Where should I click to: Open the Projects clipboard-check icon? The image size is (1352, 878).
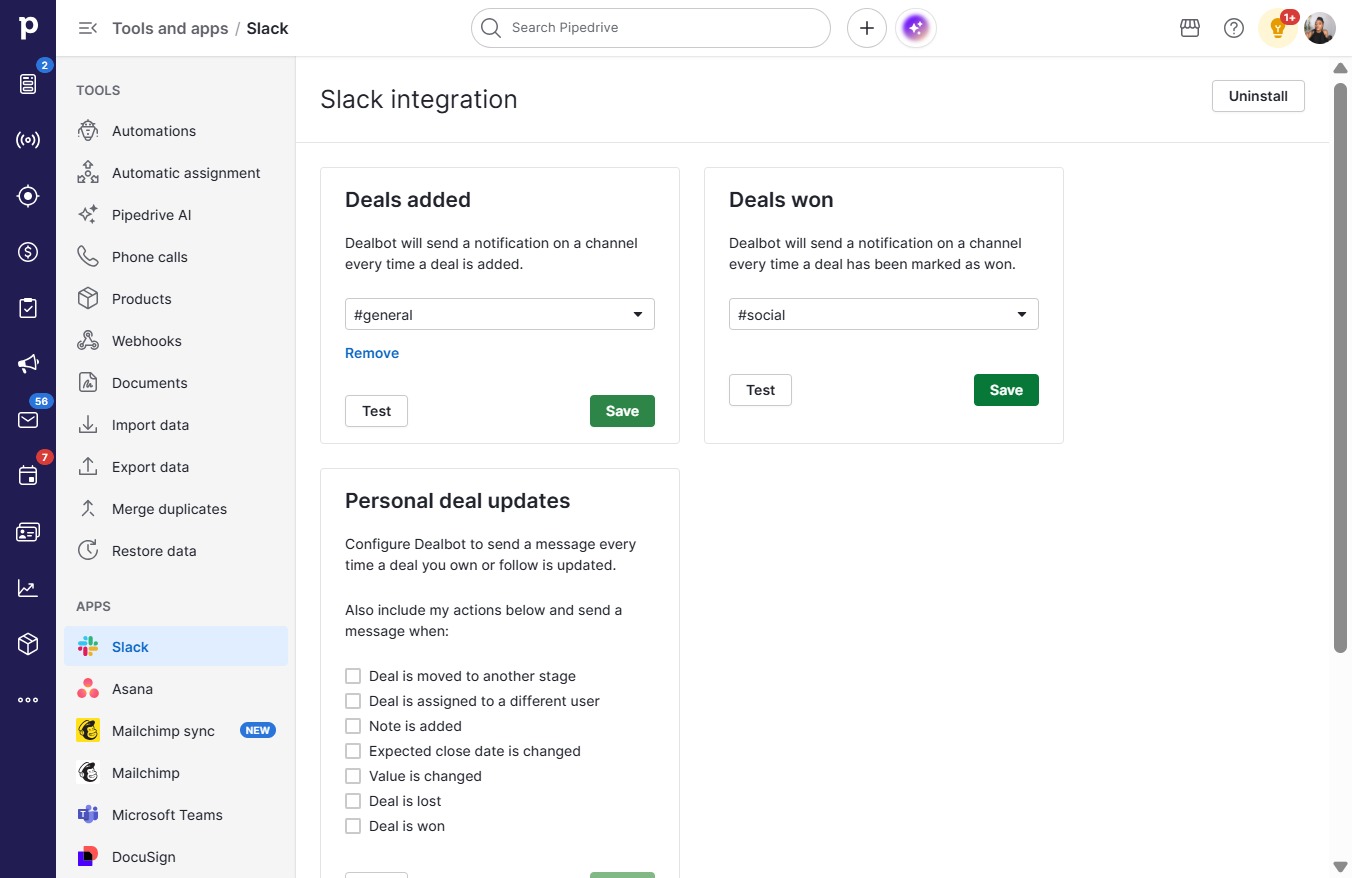pyautogui.click(x=28, y=308)
